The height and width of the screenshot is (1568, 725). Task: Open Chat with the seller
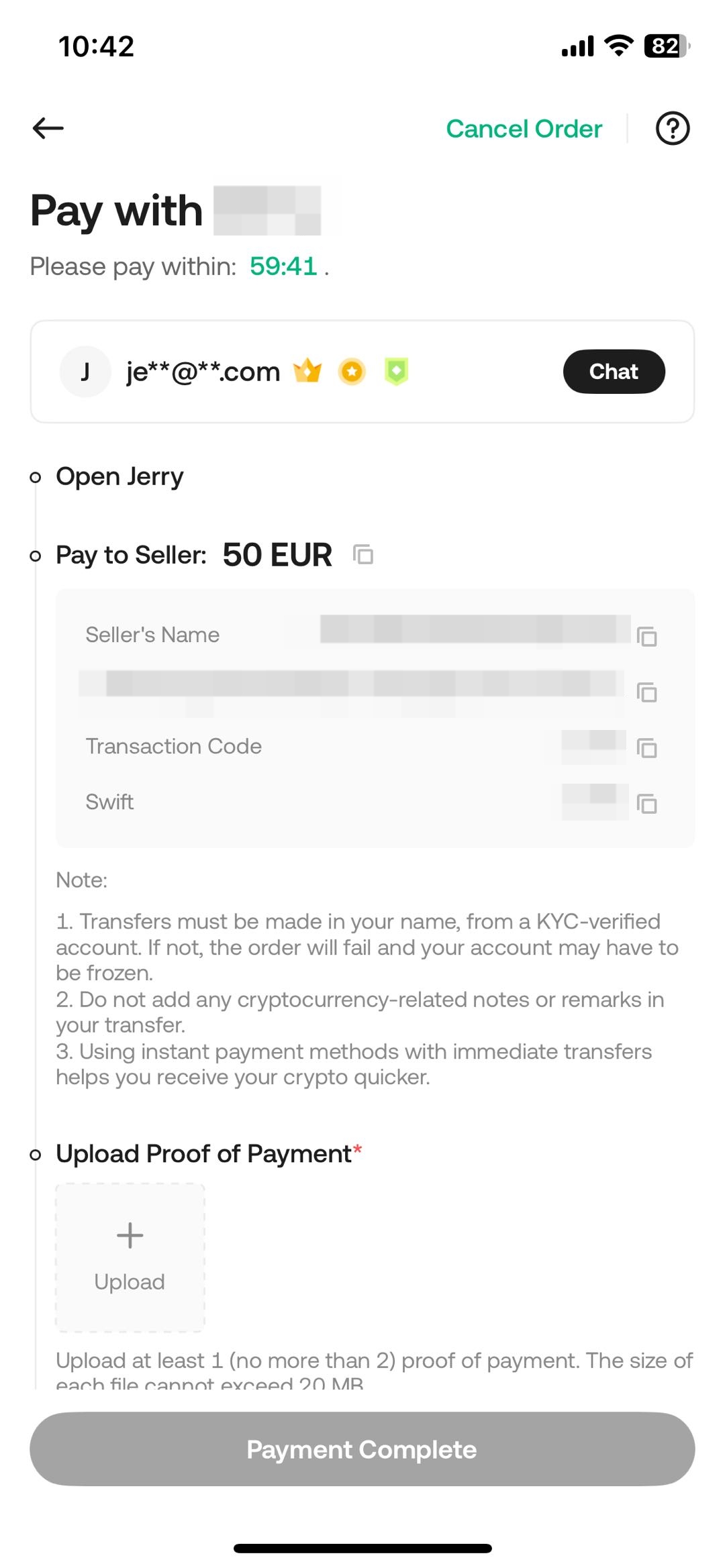614,372
